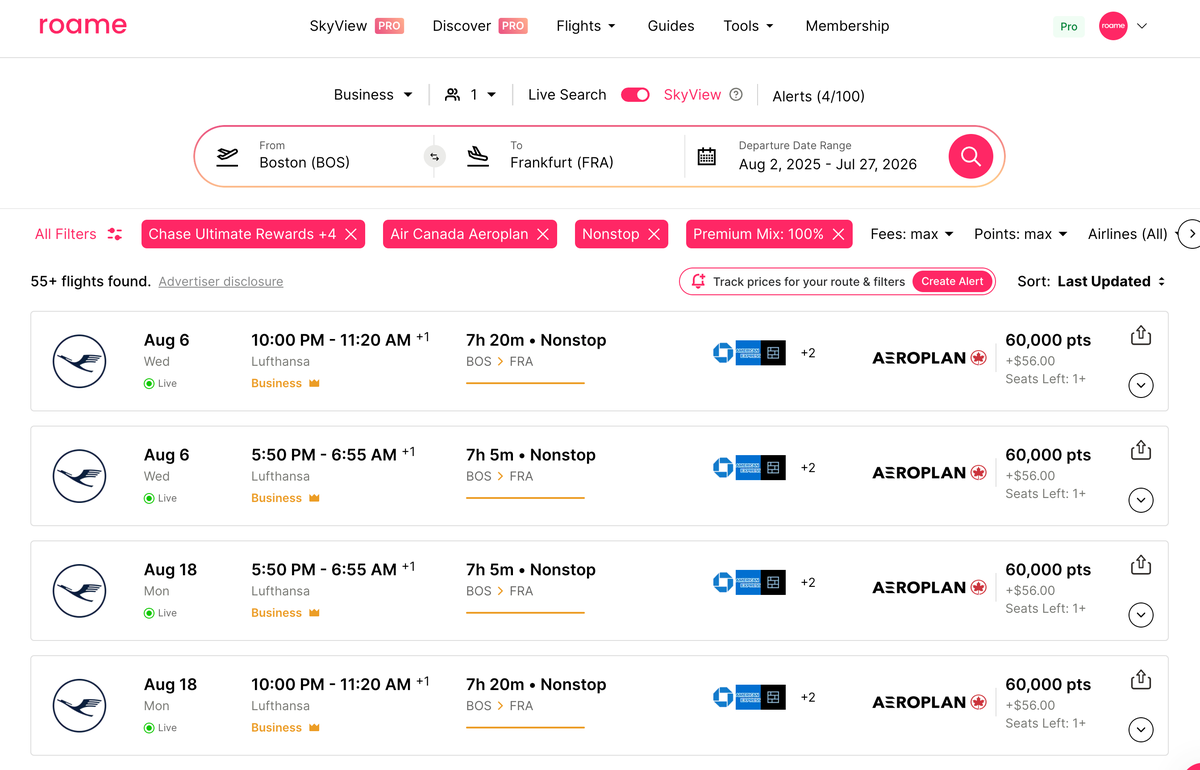This screenshot has width=1200, height=770.
Task: Click the Lufthansa logo on Aug 18 10:00 PM flight
Action: click(x=79, y=706)
